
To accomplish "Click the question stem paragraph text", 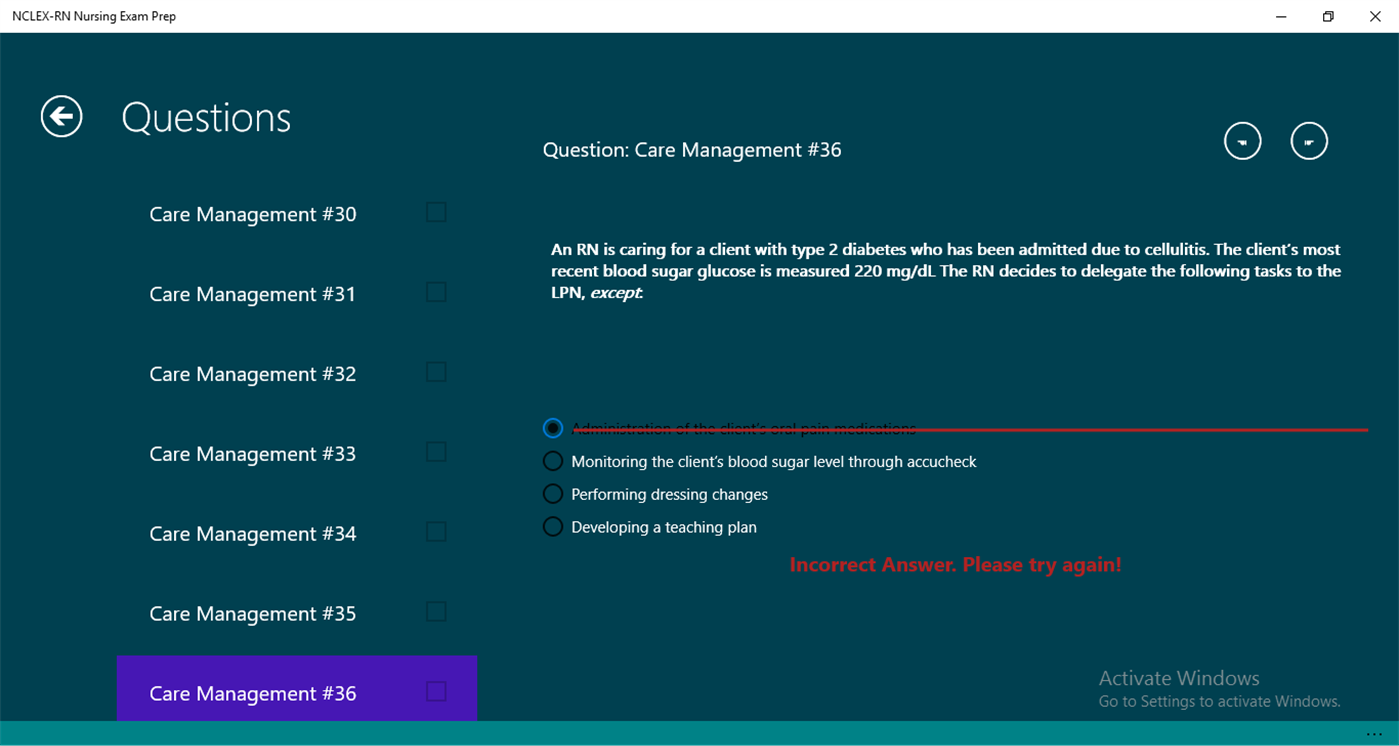I will (x=946, y=271).
